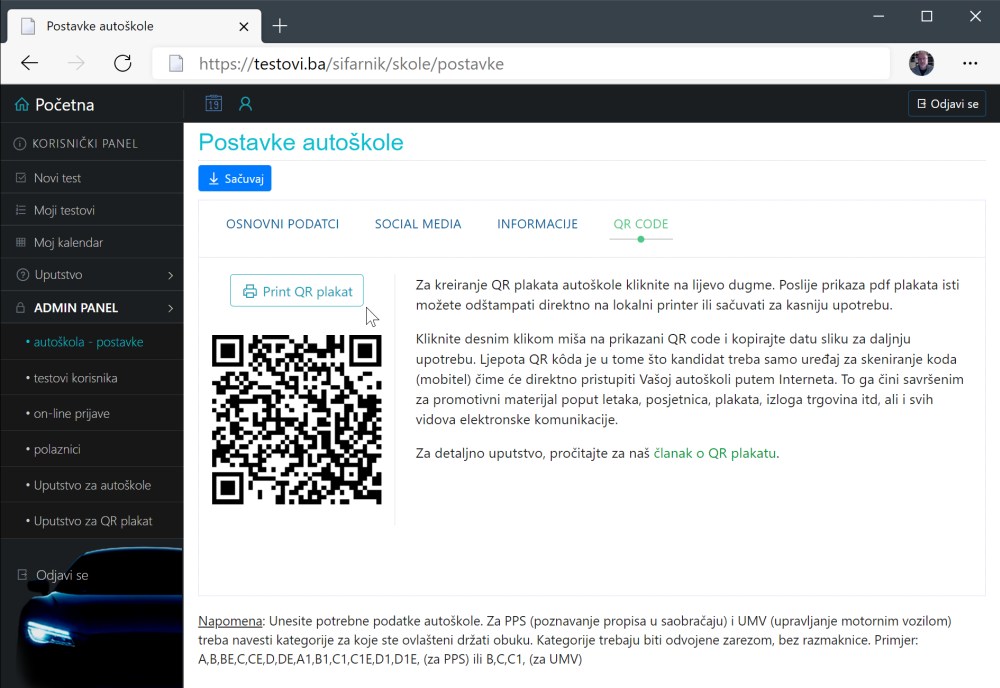Screen dimensions: 1000x688
Task: Open the članak o QR plakatu link
Action: [715, 453]
